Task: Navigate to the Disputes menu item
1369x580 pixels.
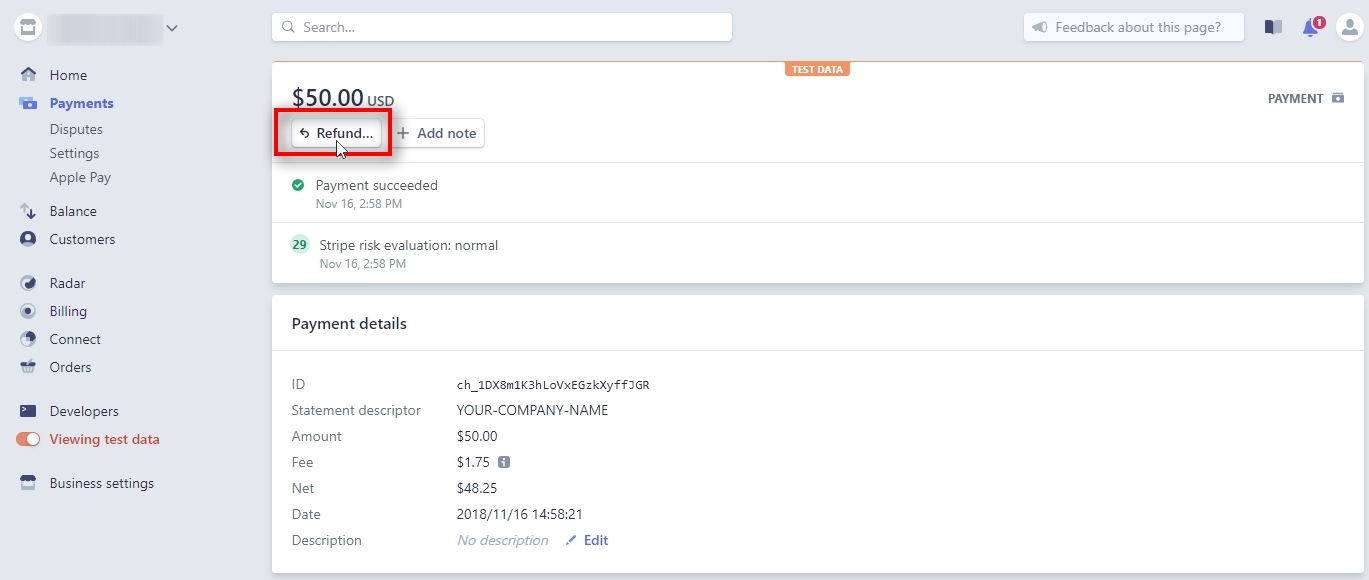Action: coord(76,129)
